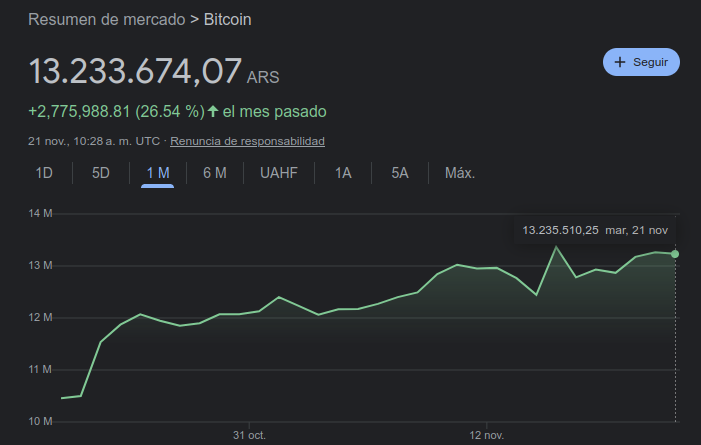This screenshot has width=701, height=445.
Task: Click the +2,775,988.81 (26.54 %) change text
Action: [x=116, y=111]
